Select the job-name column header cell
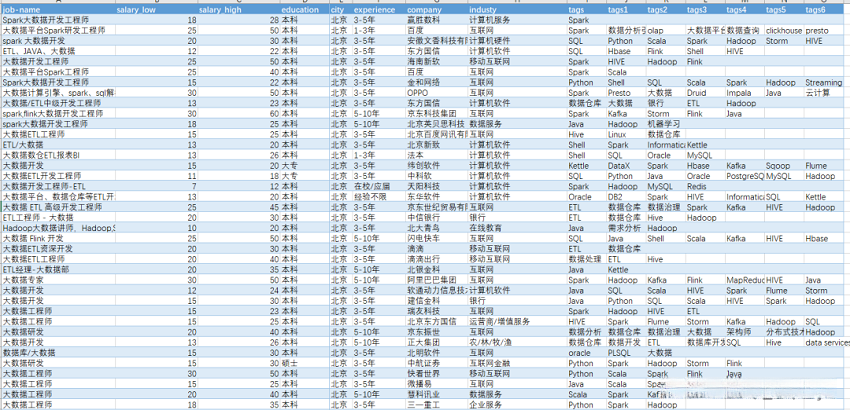 click(x=57, y=10)
